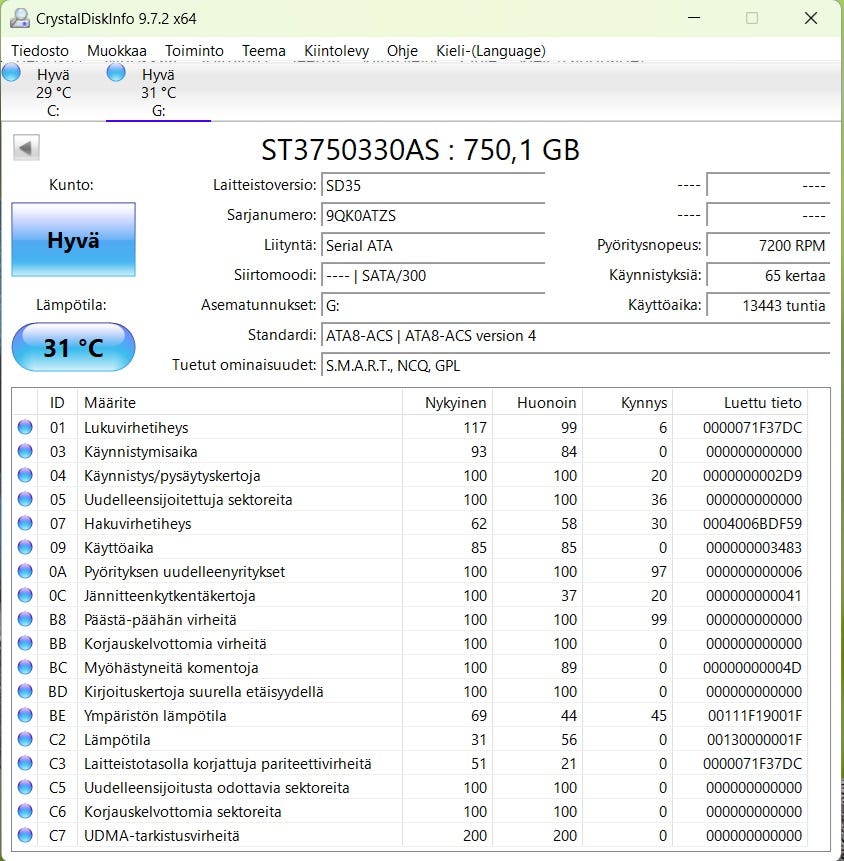The height and width of the screenshot is (861, 844).
Task: Open the Muokkaa menu
Action: 116,51
